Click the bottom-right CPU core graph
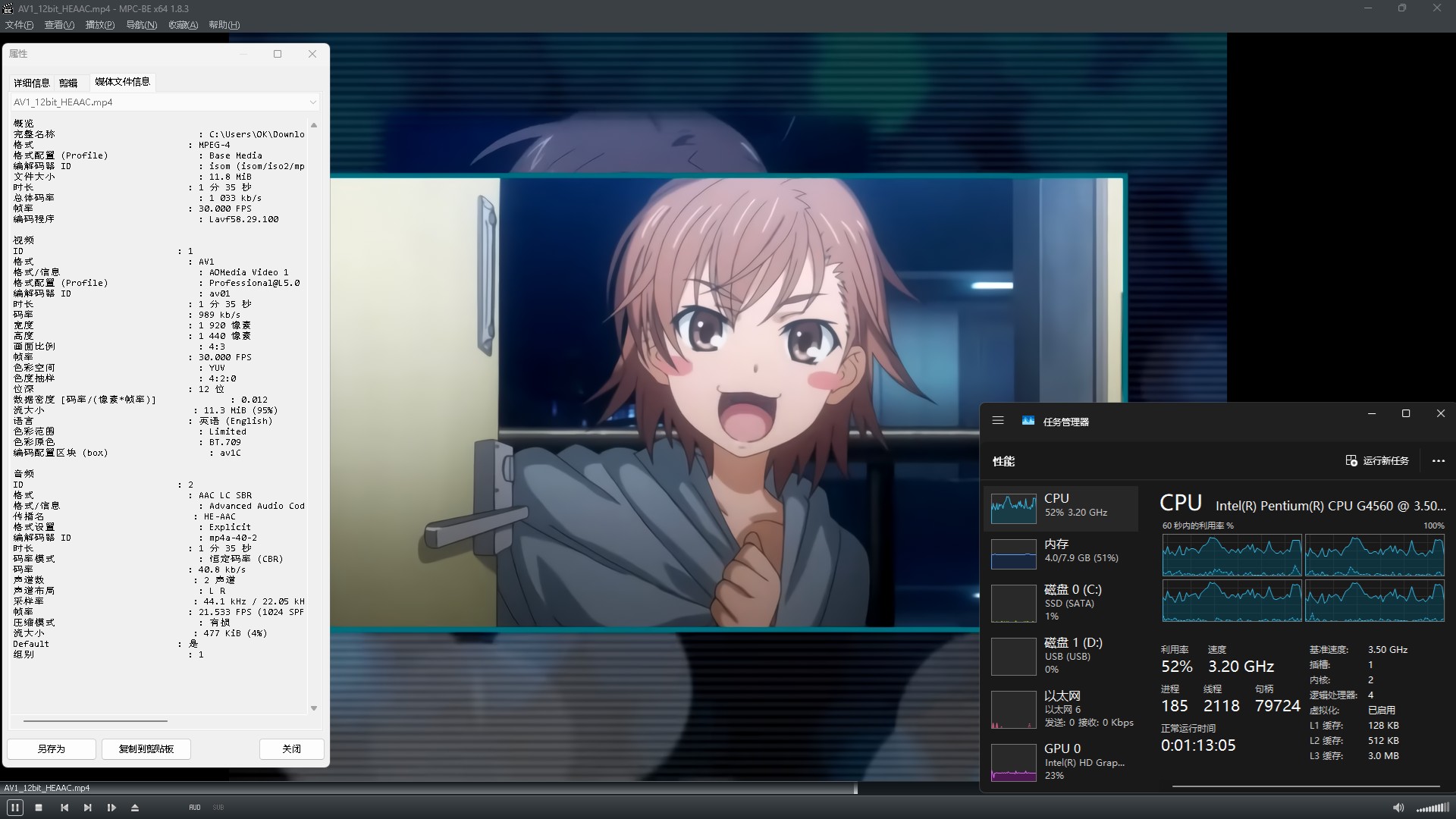This screenshot has height=819, width=1456. [1374, 601]
